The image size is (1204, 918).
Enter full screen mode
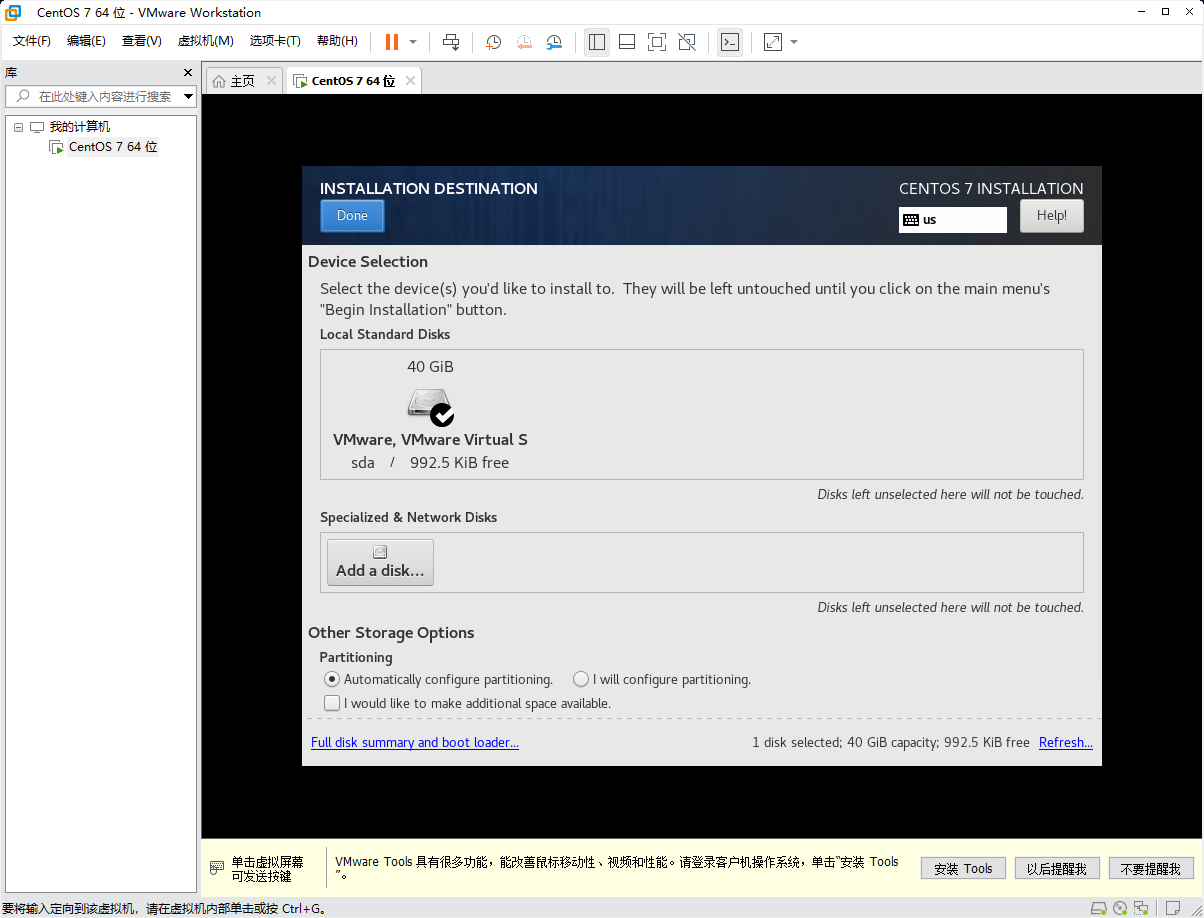(x=657, y=42)
